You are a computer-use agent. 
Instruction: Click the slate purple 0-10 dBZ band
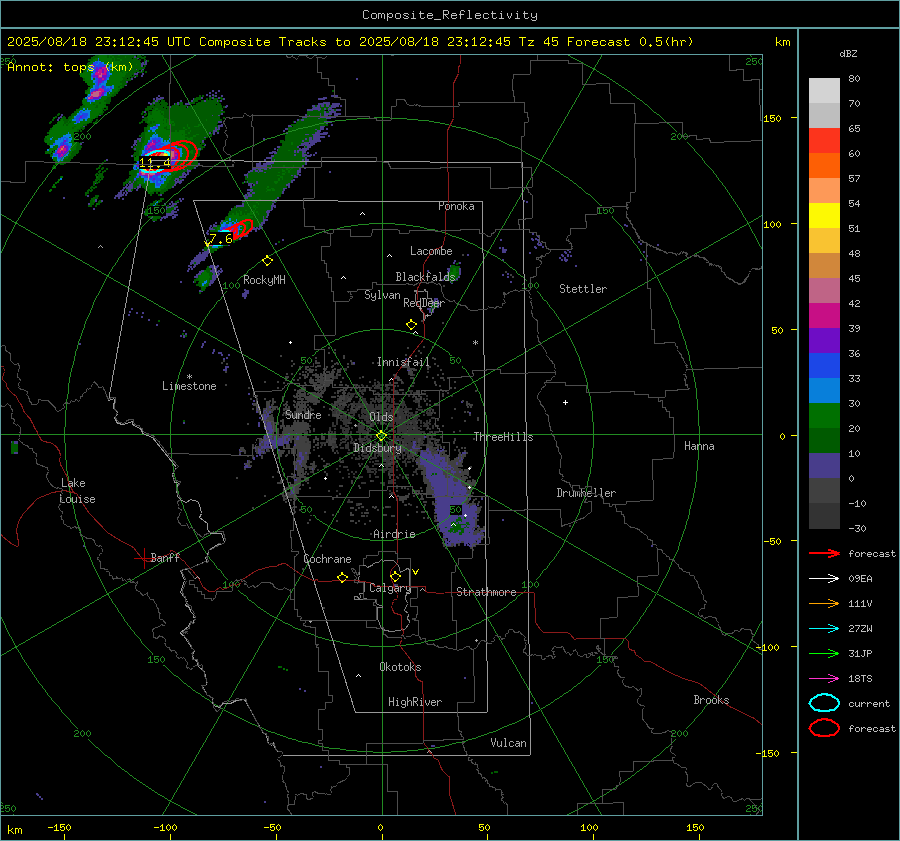click(x=824, y=466)
